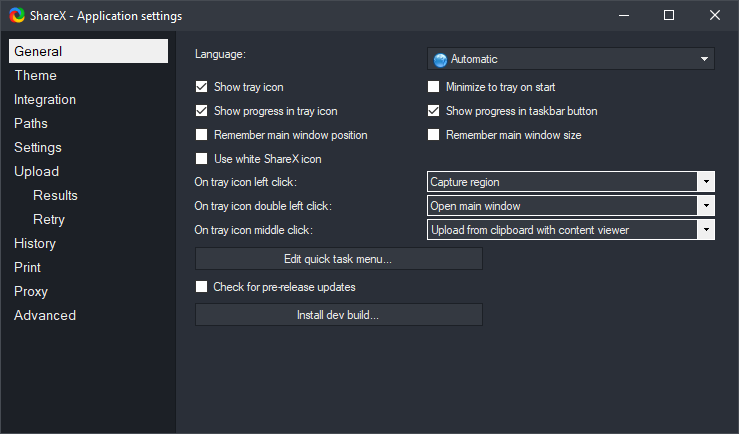Switch to the Theme settings section
Screen dimensions: 739x434
click(35, 75)
